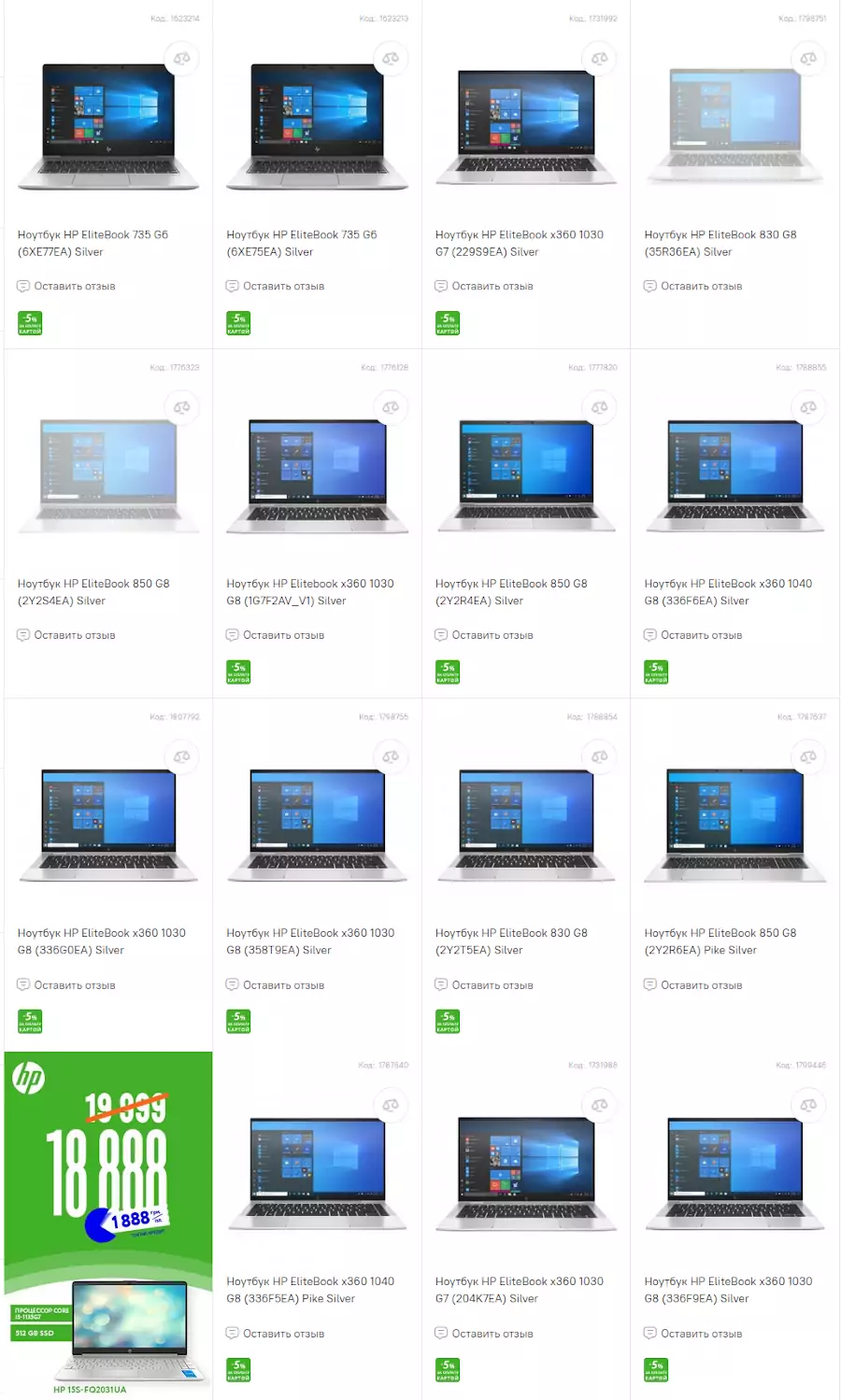Click 'Оставить отзыв' for x360 1040 G8 (336F6EA)
Image resolution: width=841 pixels, height=1400 pixels.
(x=692, y=635)
